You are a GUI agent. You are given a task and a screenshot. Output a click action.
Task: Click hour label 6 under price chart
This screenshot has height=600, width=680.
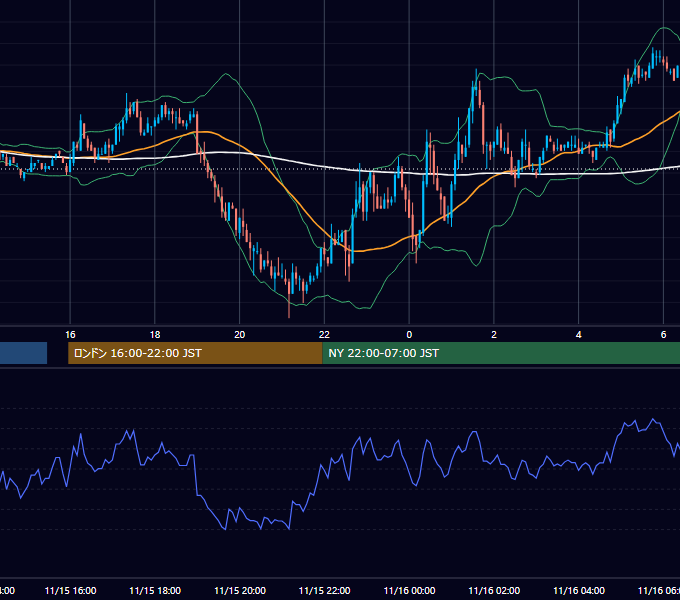point(664,335)
